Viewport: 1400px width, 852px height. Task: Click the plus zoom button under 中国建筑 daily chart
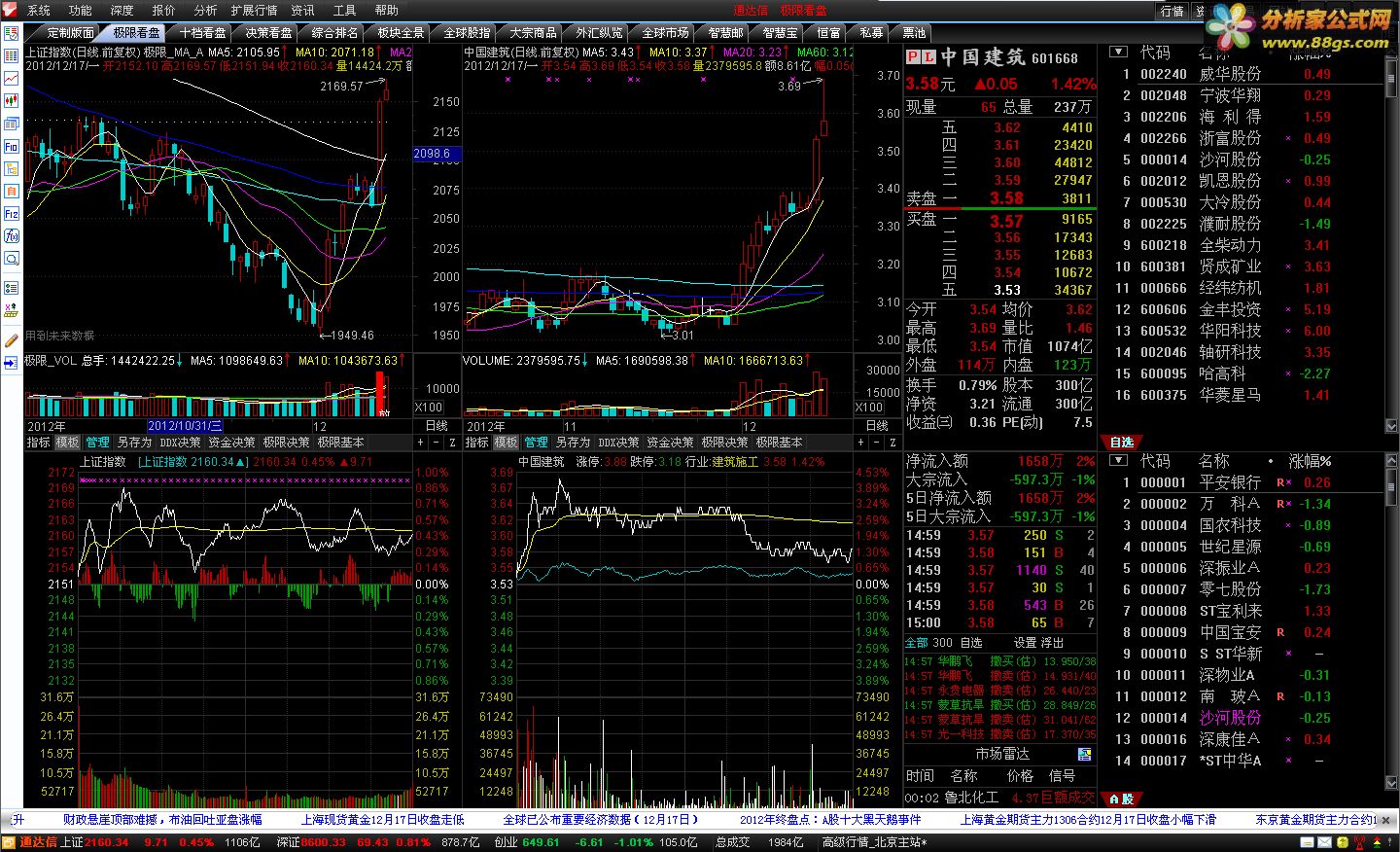click(x=860, y=443)
